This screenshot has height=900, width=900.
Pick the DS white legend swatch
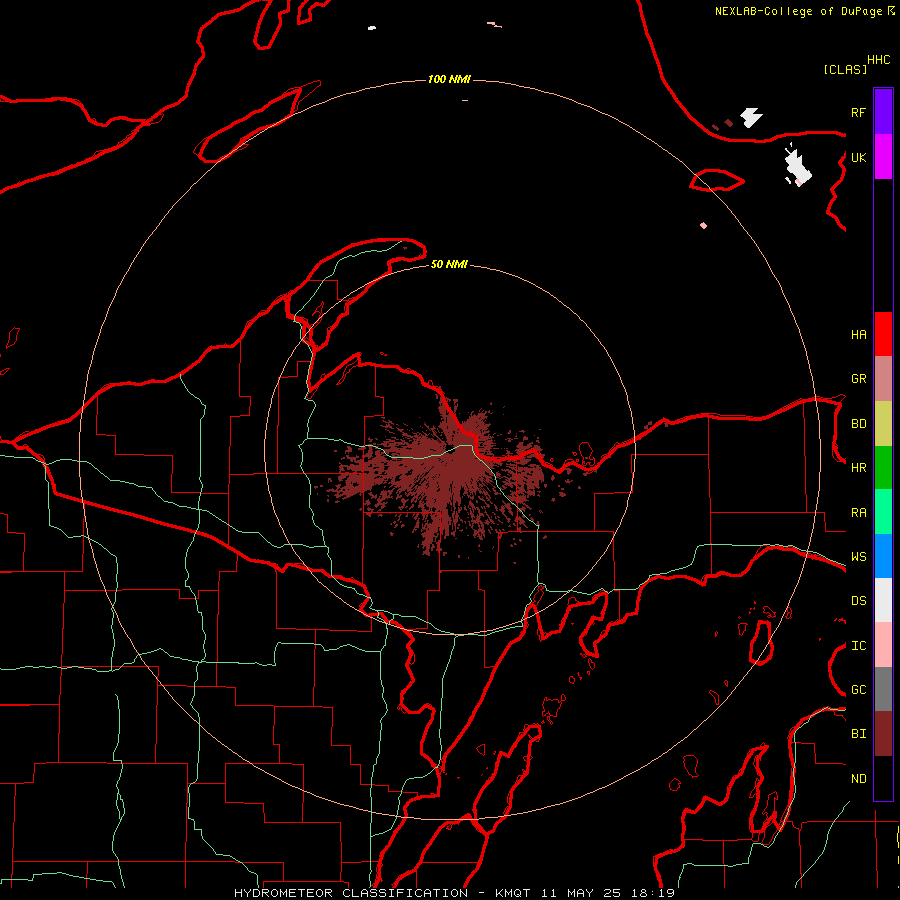[883, 600]
